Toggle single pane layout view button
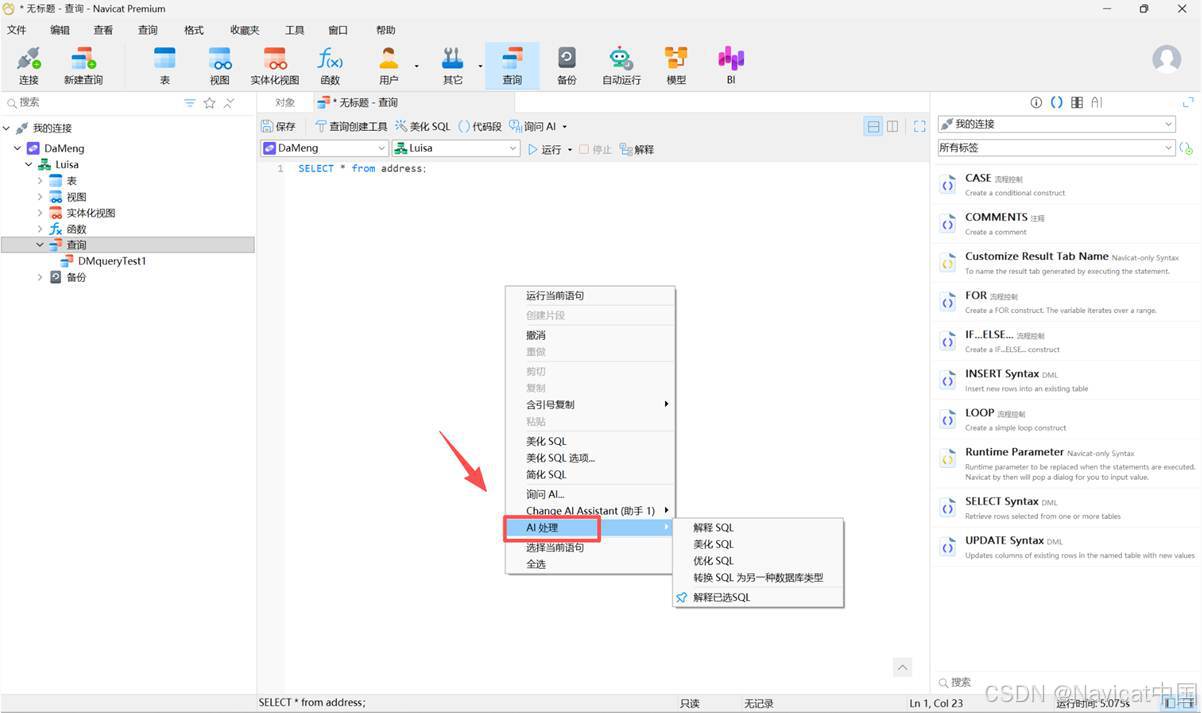 [874, 126]
